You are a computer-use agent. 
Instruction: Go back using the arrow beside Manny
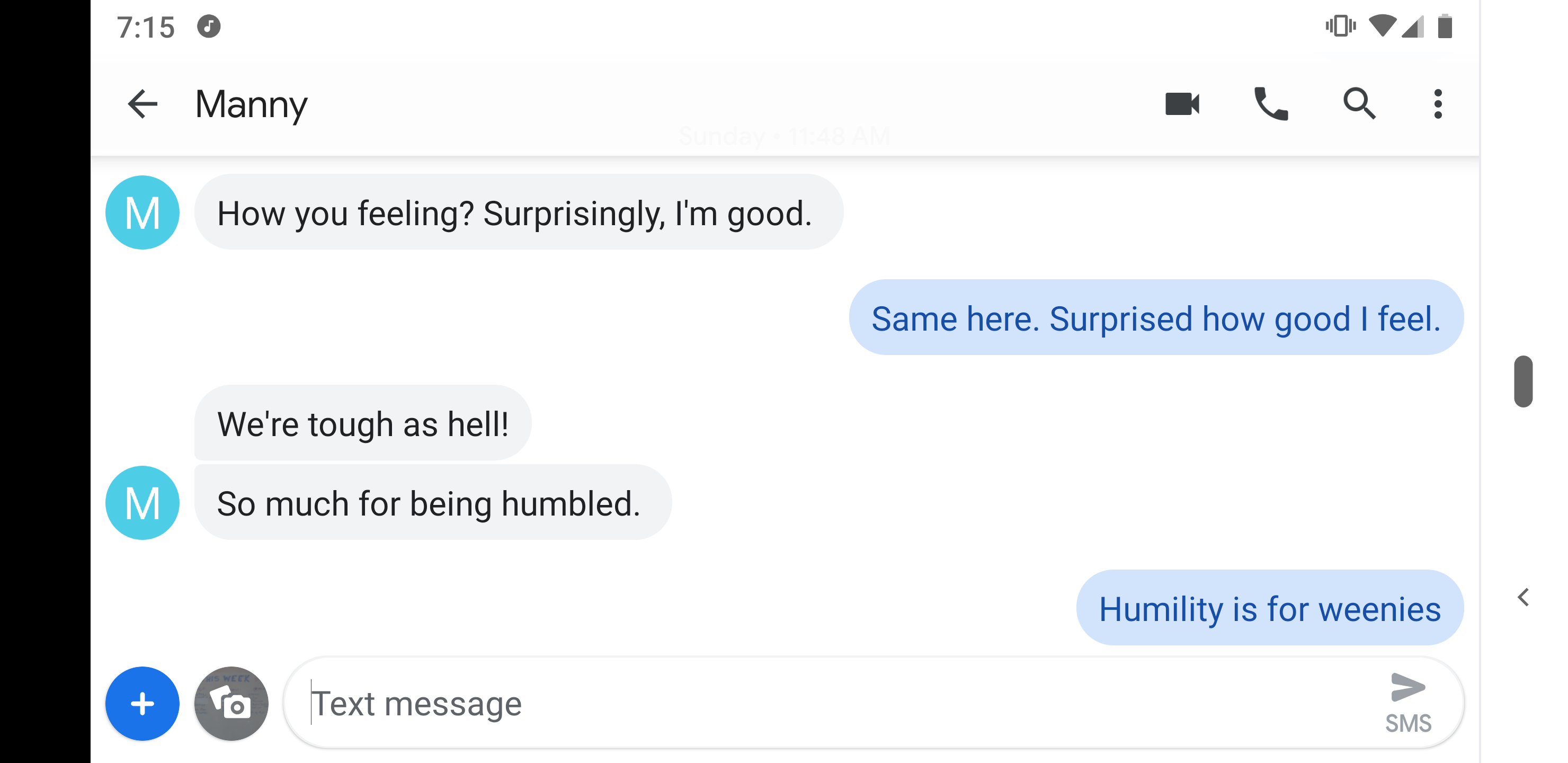tap(142, 104)
